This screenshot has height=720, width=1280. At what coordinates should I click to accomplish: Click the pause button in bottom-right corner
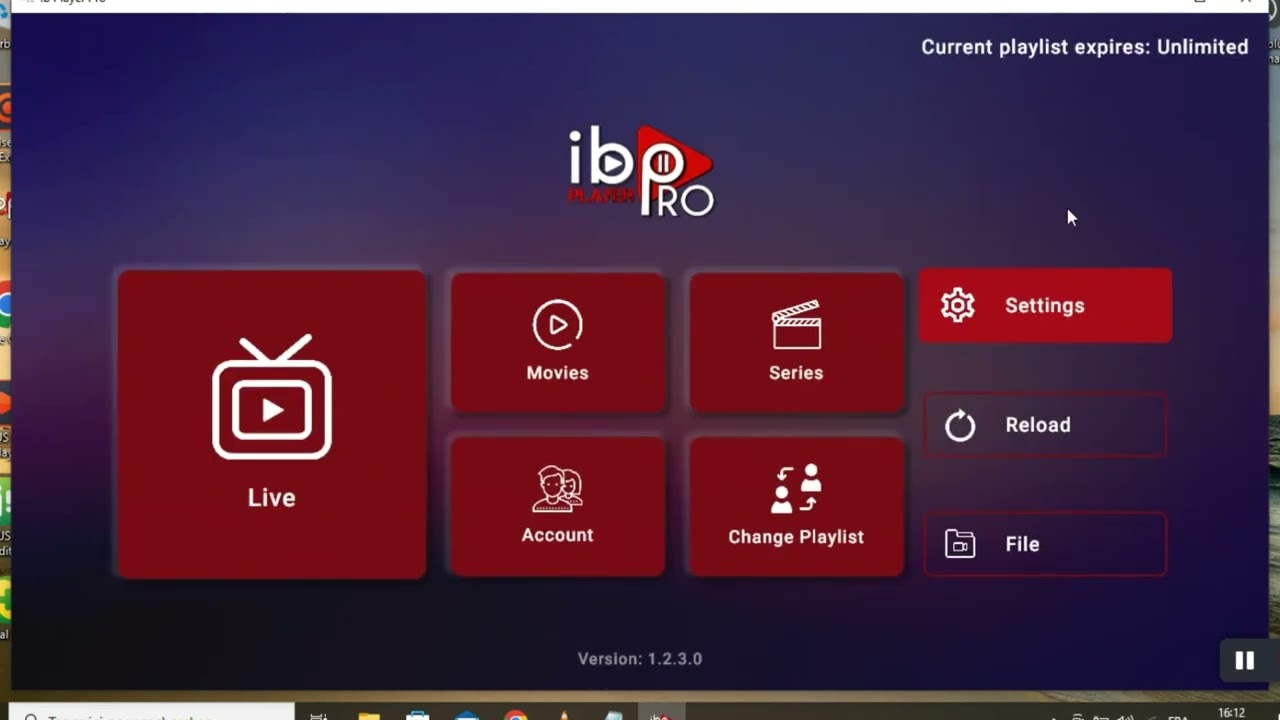point(1244,660)
